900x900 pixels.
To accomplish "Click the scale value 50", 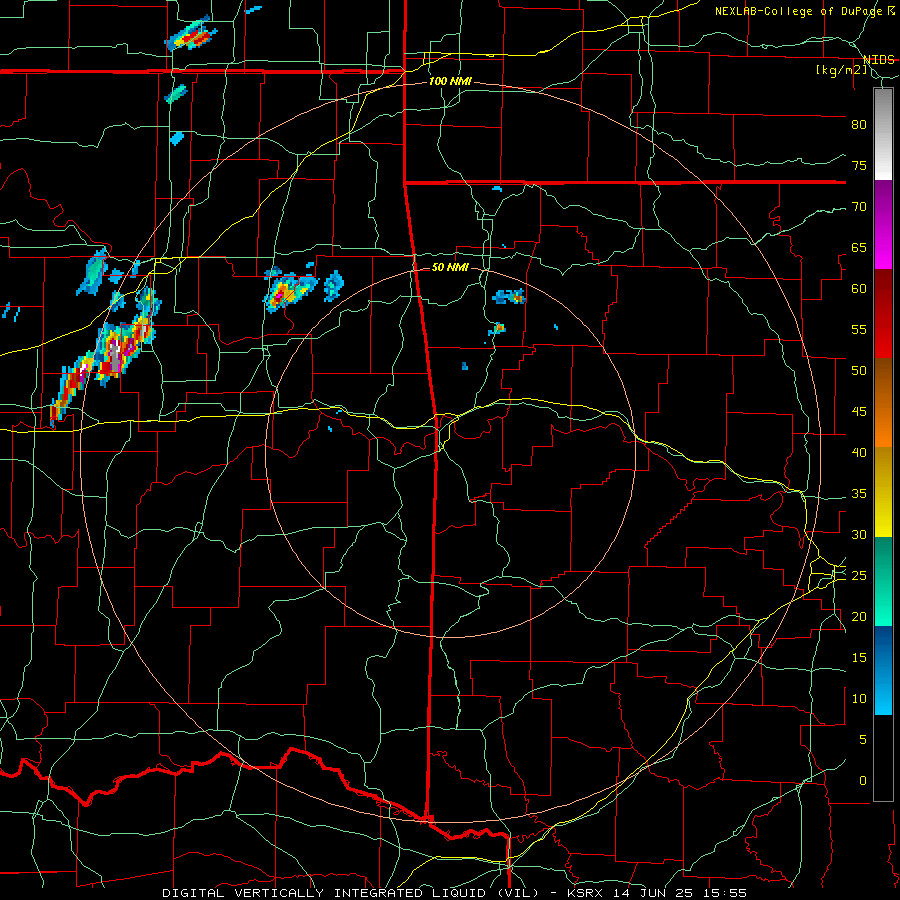I will pos(859,371).
